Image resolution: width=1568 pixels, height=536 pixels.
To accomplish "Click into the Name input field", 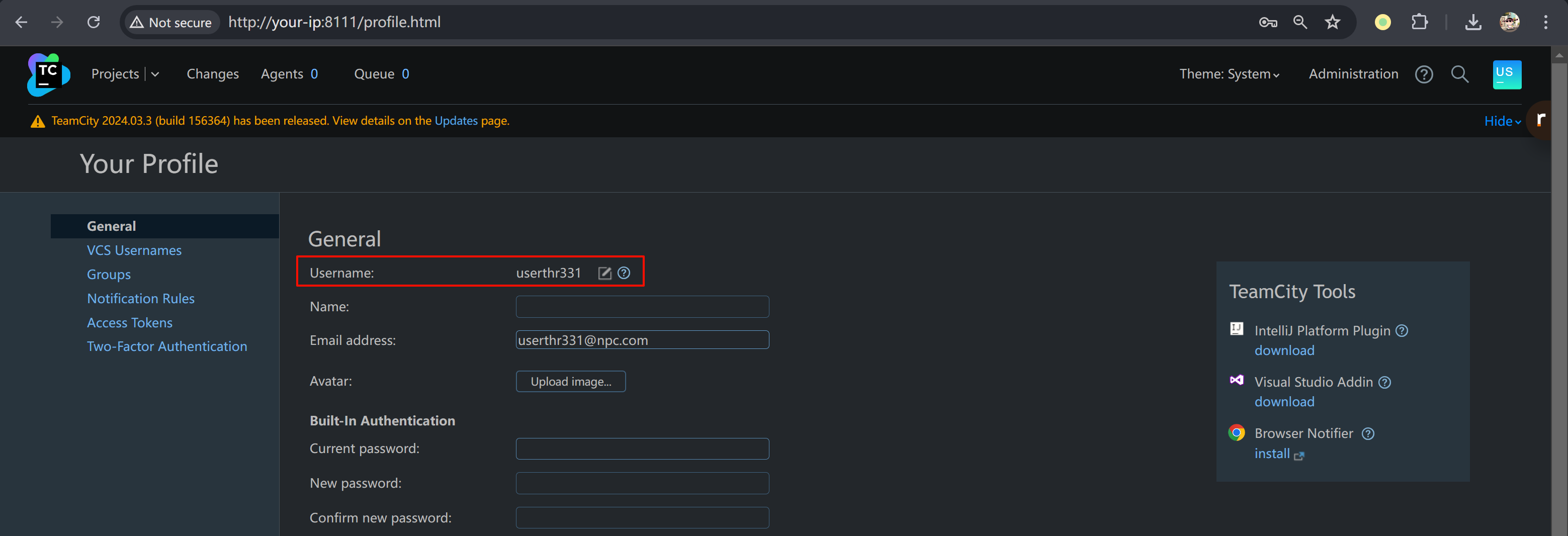I will tap(642, 307).
